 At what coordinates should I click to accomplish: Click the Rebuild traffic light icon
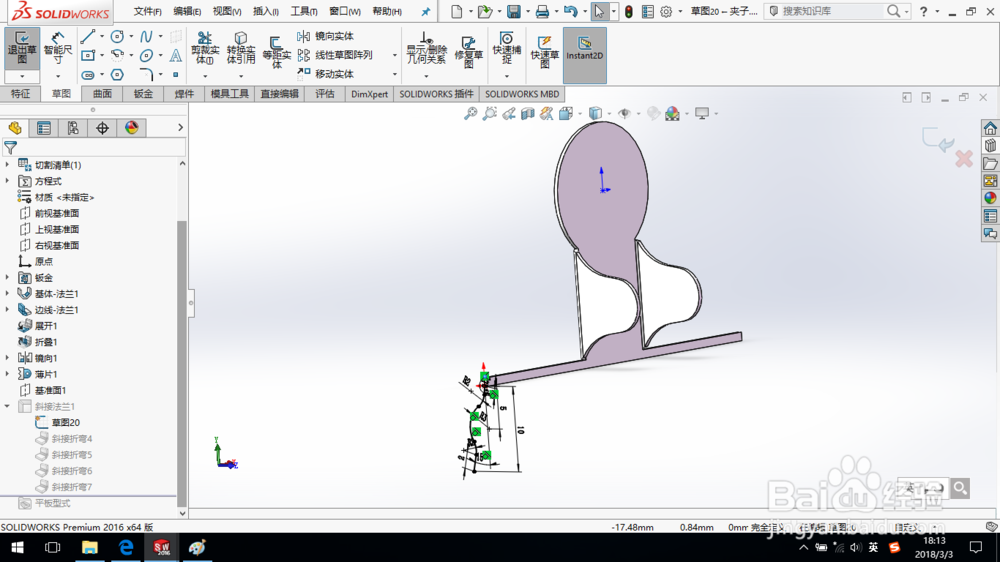(x=629, y=11)
